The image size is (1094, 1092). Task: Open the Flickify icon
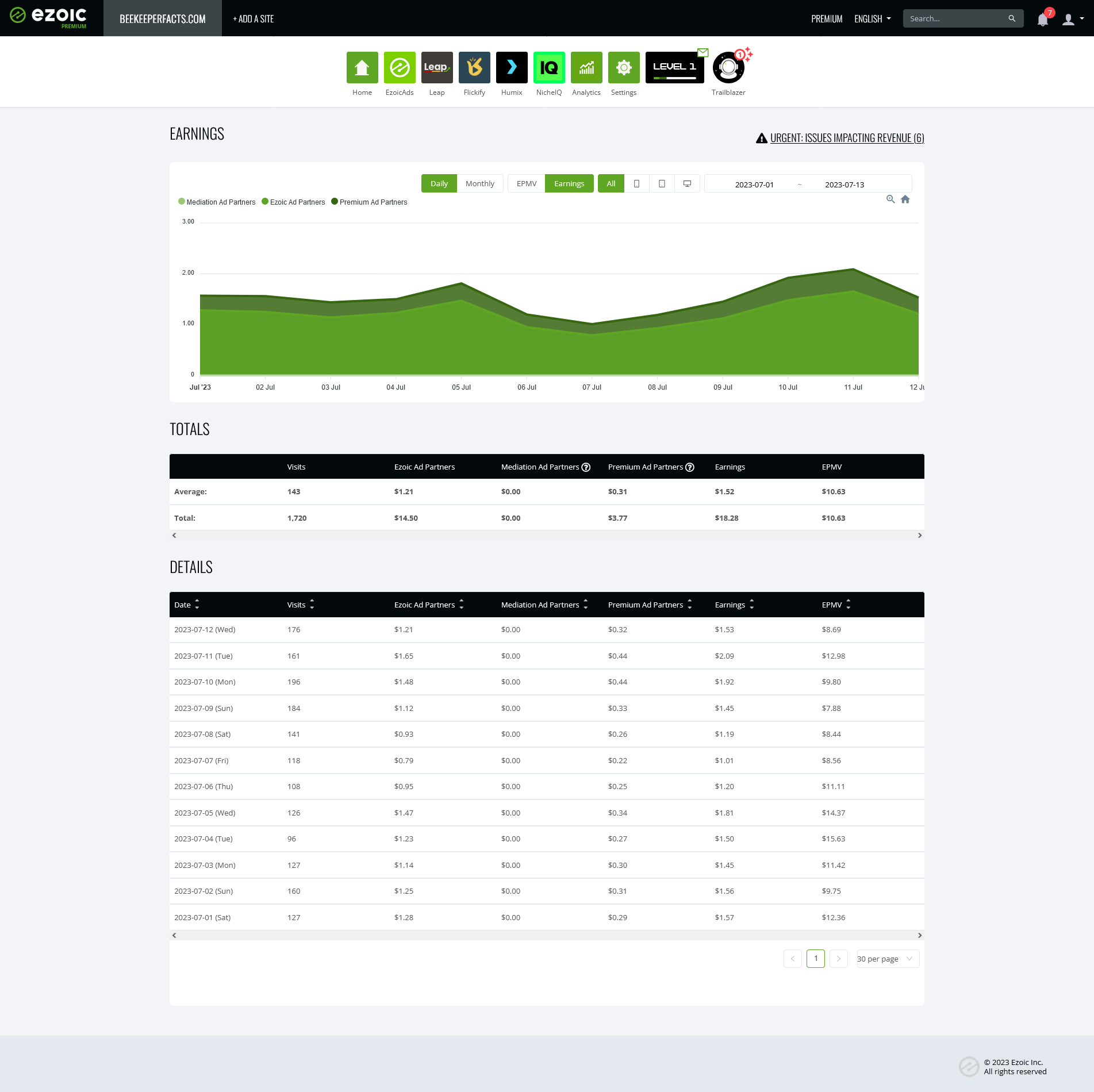[x=474, y=68]
